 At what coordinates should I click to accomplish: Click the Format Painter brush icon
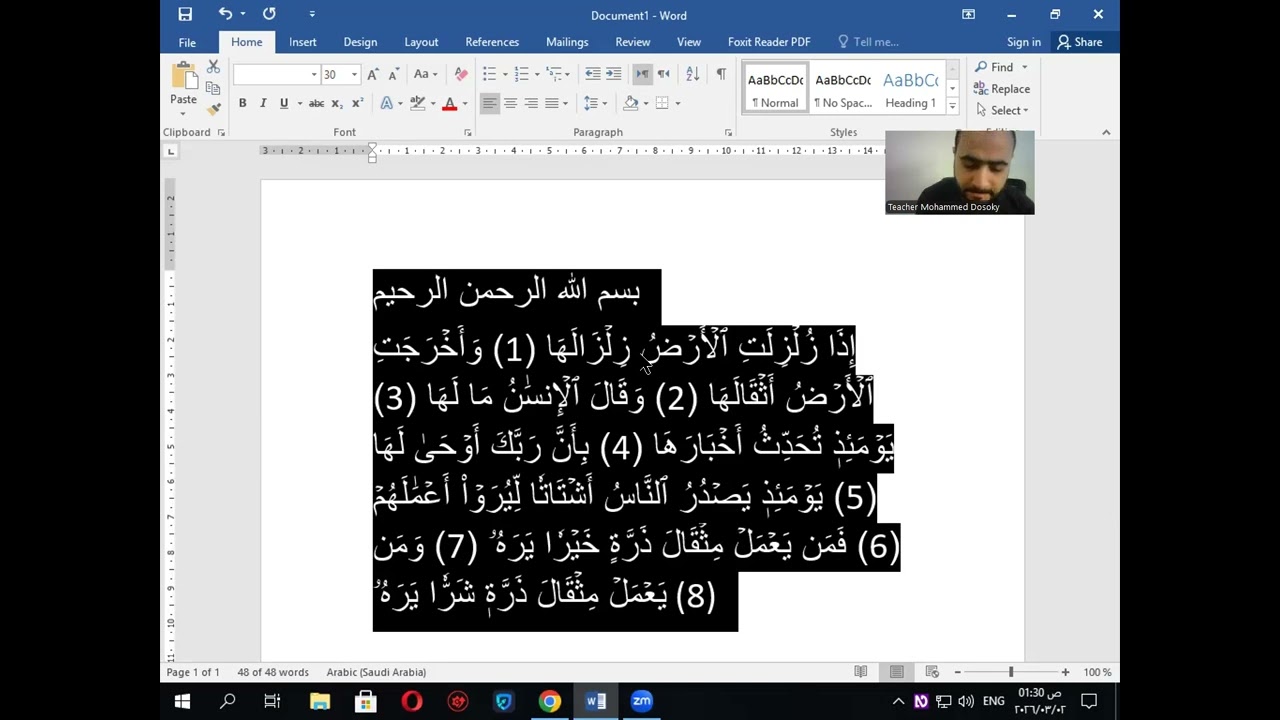coord(213,109)
